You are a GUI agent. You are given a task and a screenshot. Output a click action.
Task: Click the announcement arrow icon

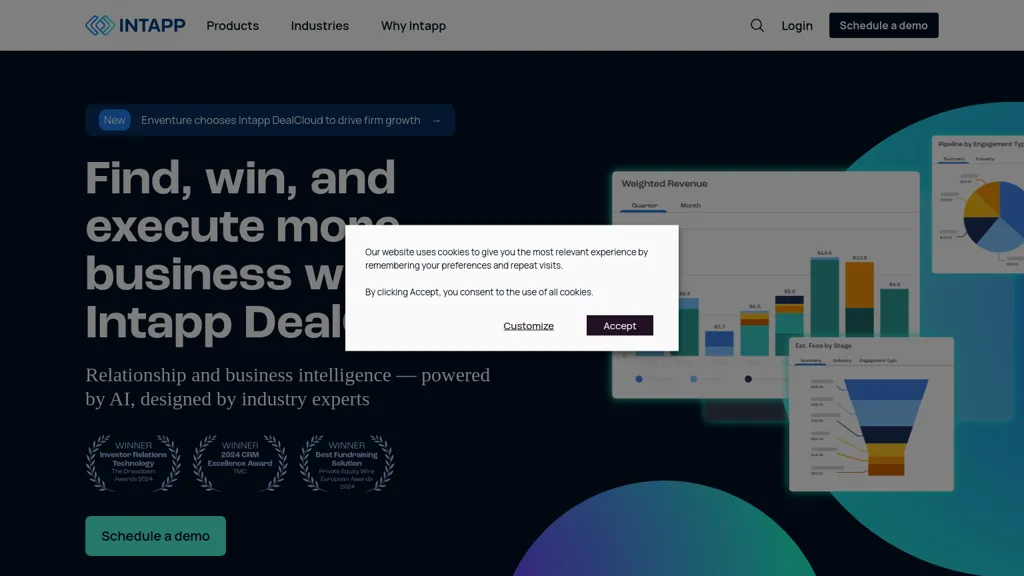pyautogui.click(x=436, y=121)
